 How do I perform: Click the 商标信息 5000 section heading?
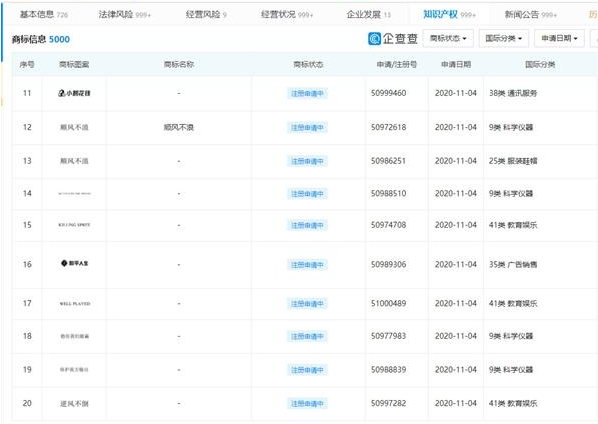(x=41, y=39)
